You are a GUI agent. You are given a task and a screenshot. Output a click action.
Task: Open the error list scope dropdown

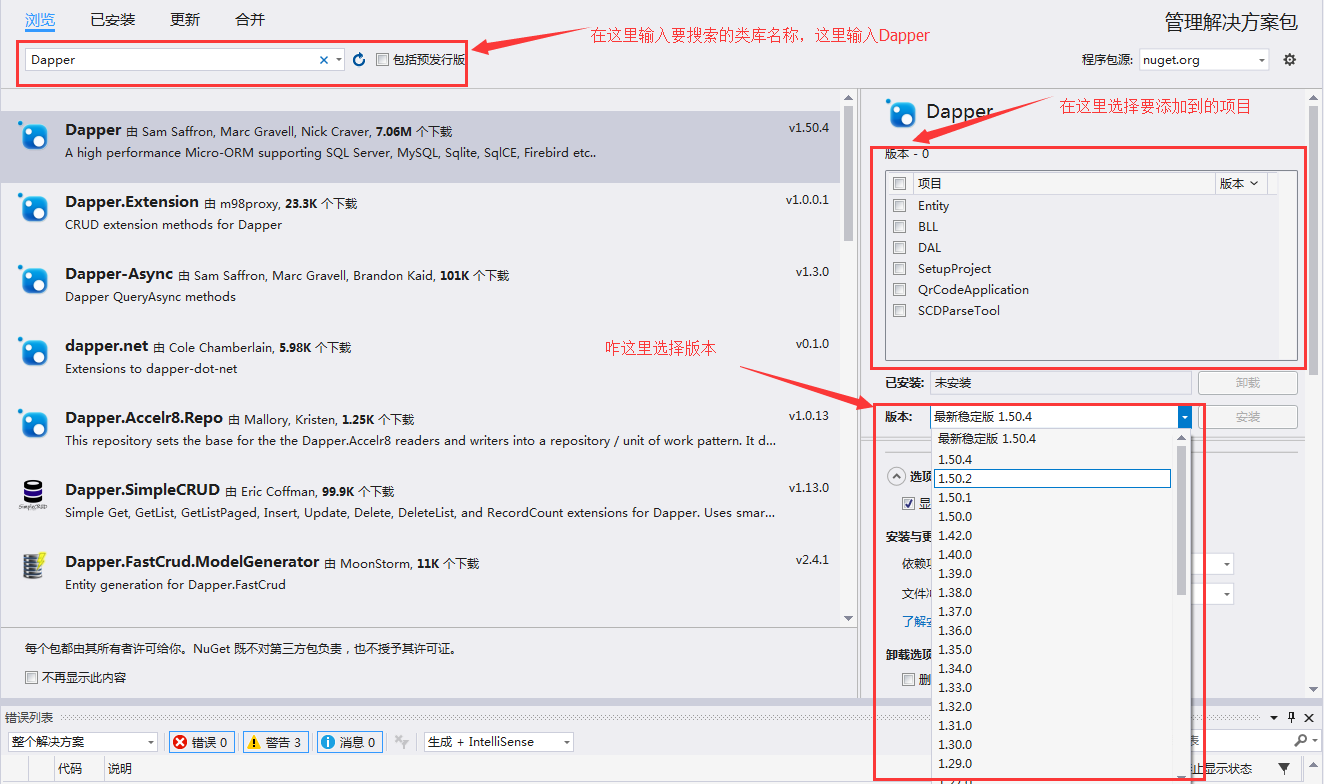(x=83, y=742)
